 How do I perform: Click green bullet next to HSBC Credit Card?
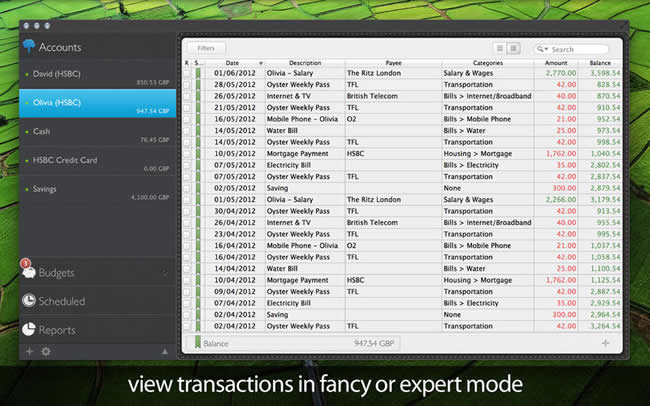27,160
